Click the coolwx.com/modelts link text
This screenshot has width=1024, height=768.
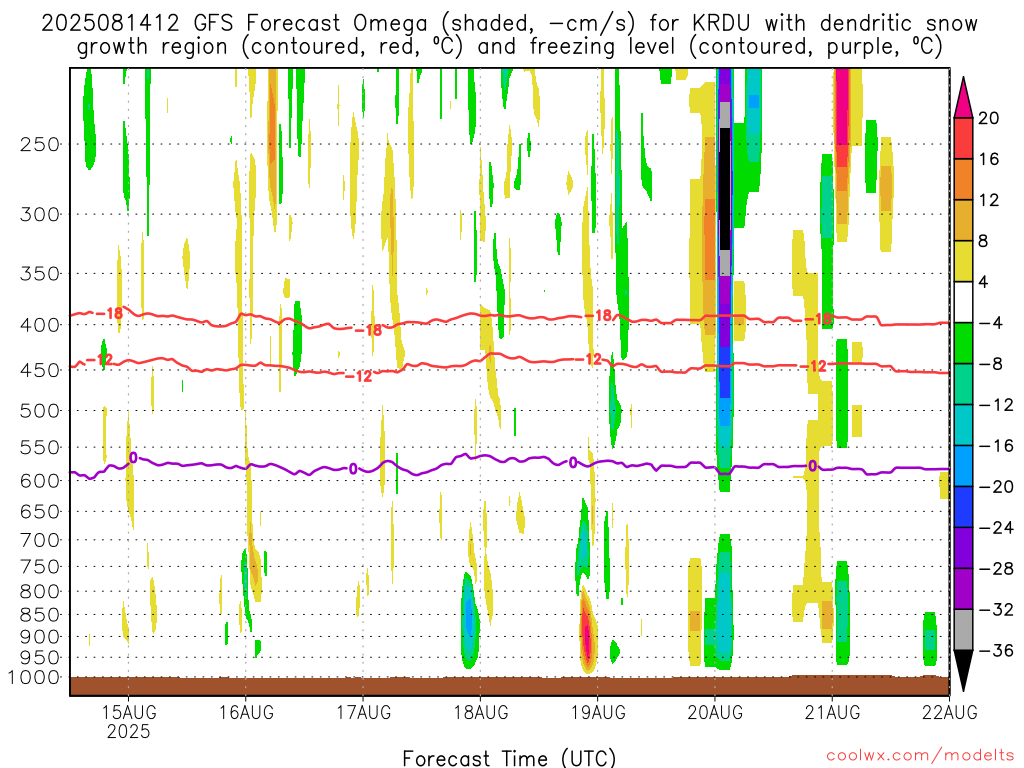pyautogui.click(x=920, y=756)
